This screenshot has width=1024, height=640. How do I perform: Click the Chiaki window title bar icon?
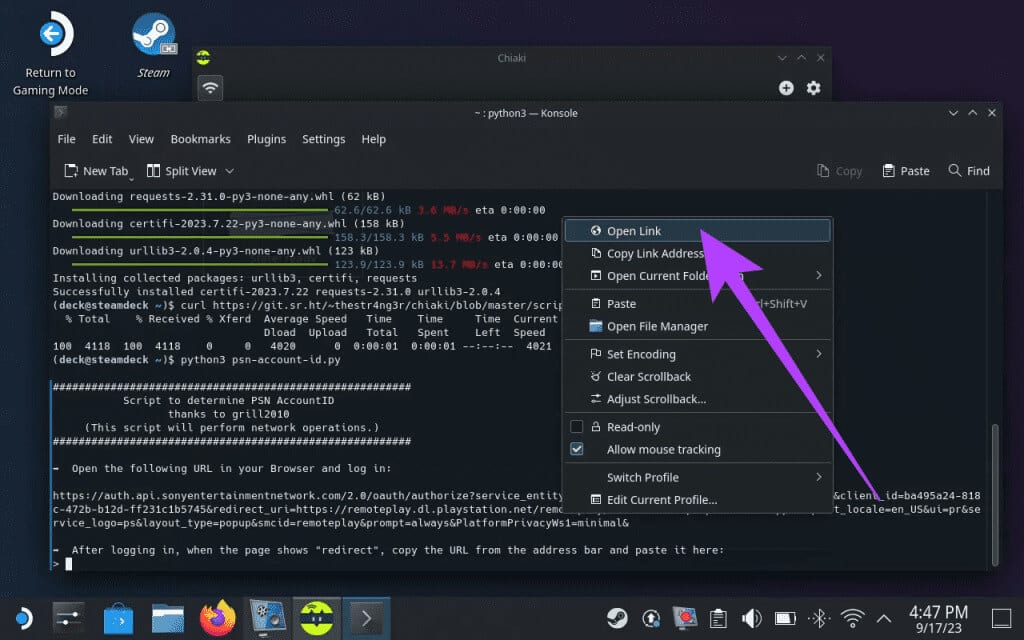pyautogui.click(x=203, y=58)
